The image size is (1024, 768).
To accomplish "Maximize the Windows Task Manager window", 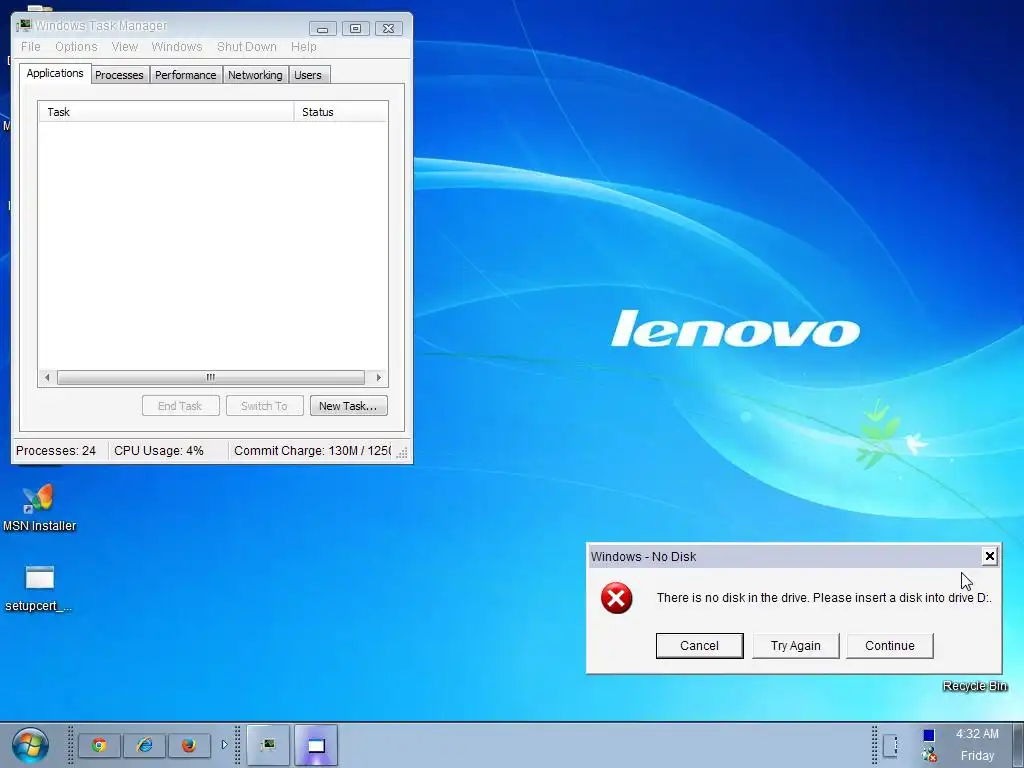I will click(355, 29).
